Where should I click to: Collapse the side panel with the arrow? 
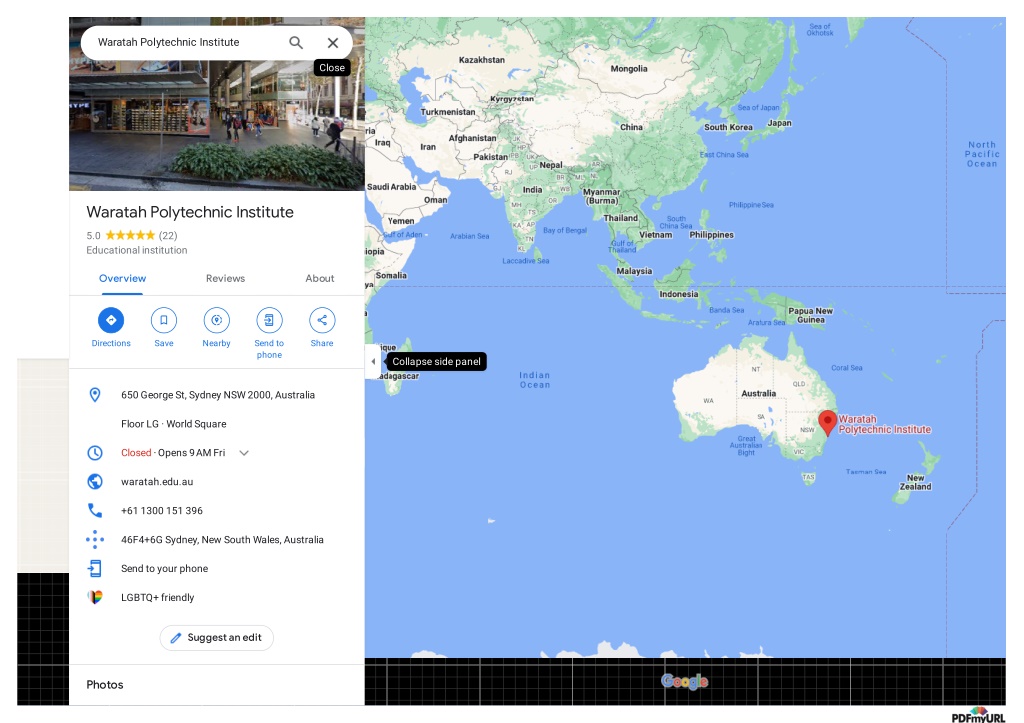(373, 361)
